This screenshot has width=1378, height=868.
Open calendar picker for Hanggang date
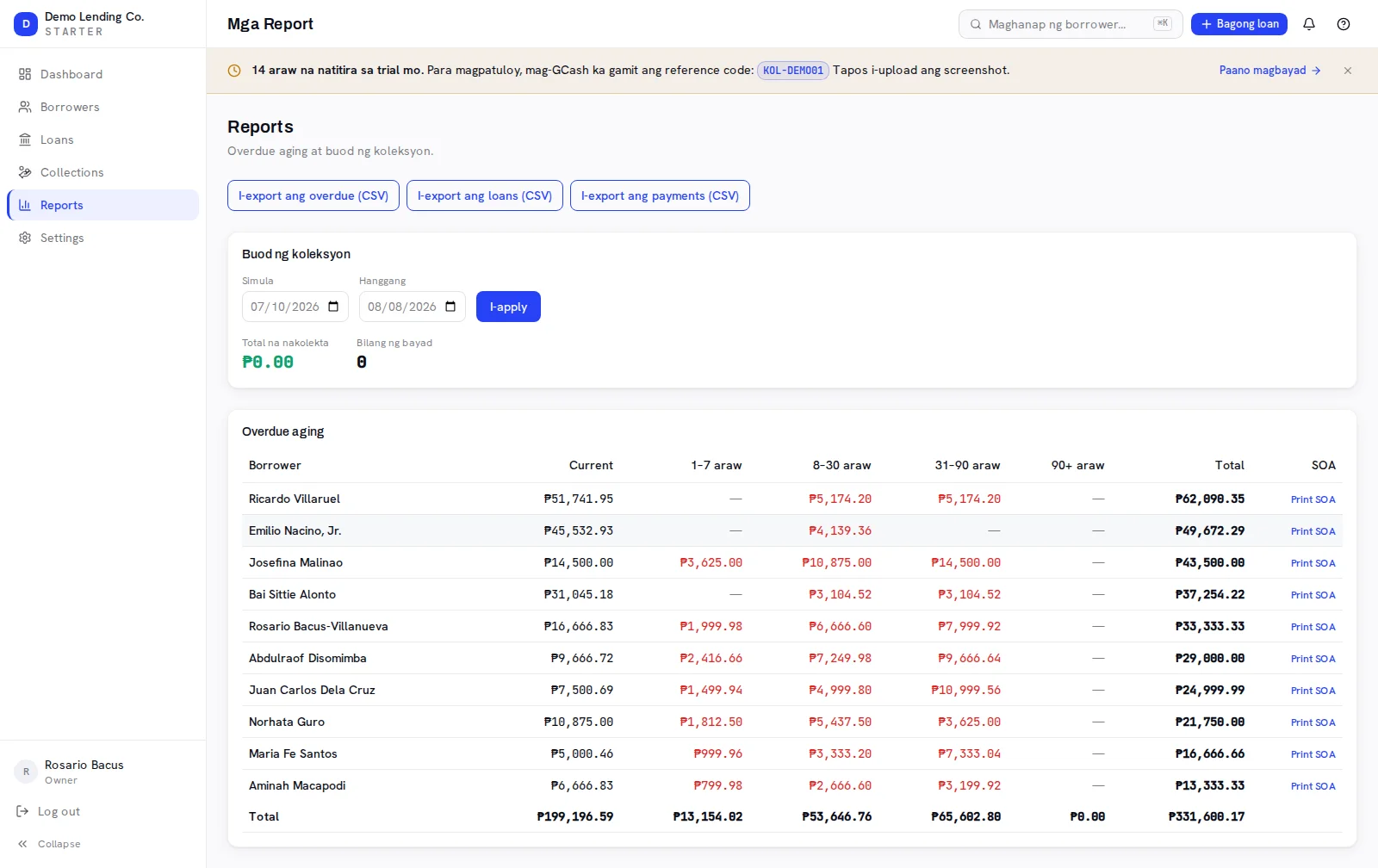(450, 307)
